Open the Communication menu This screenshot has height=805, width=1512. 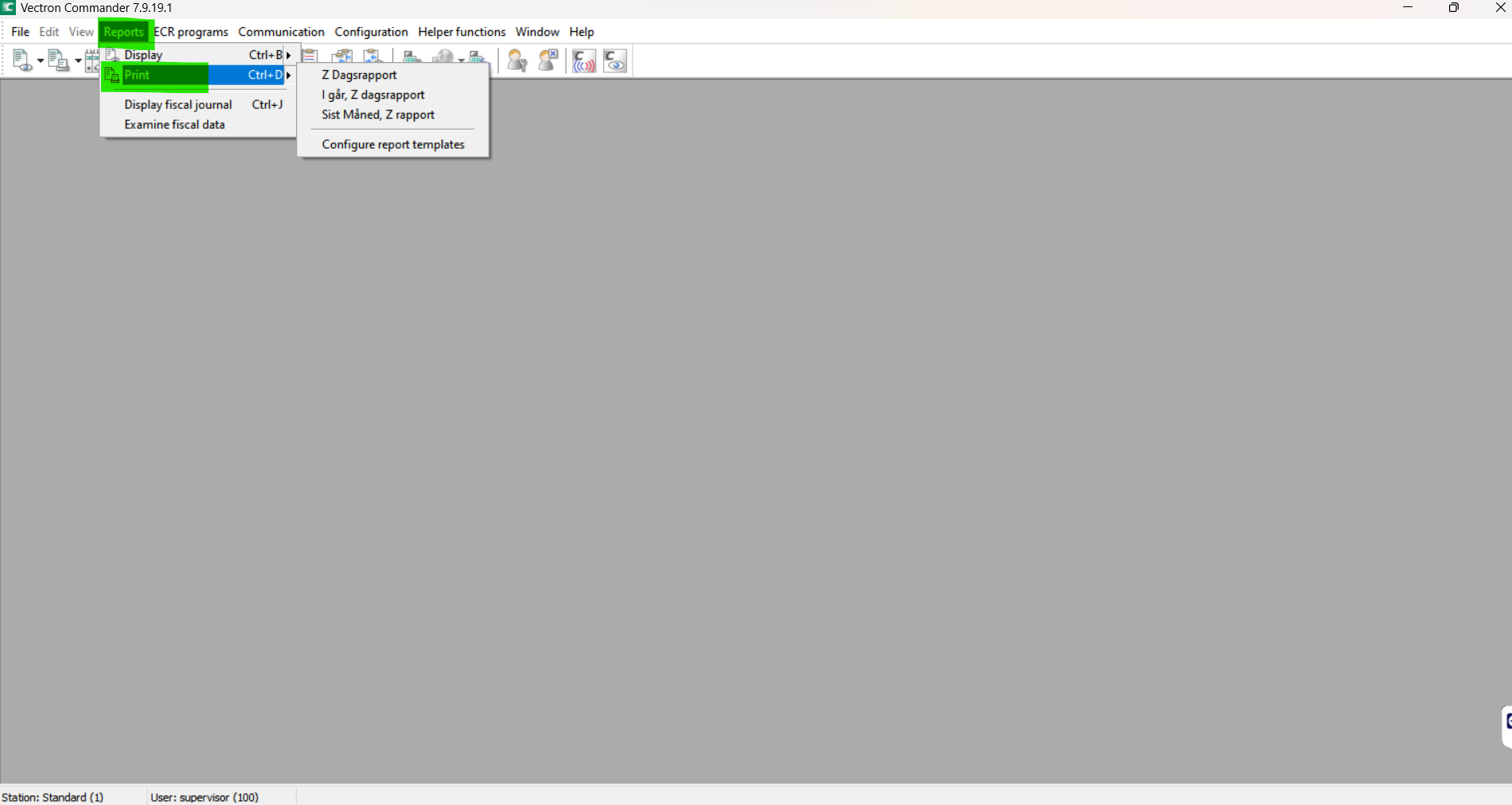tap(281, 32)
